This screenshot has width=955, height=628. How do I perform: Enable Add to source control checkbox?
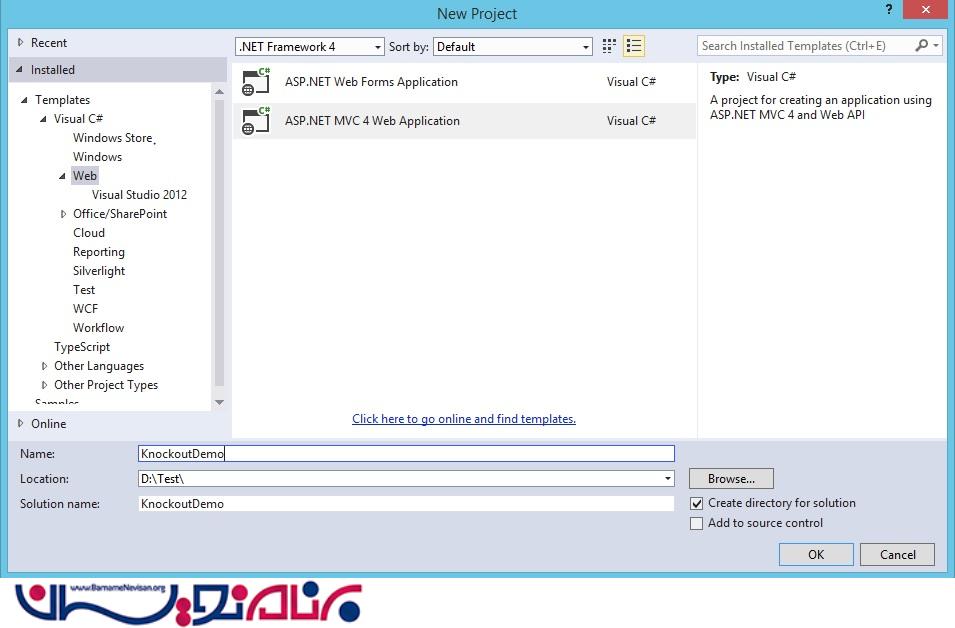(x=697, y=523)
